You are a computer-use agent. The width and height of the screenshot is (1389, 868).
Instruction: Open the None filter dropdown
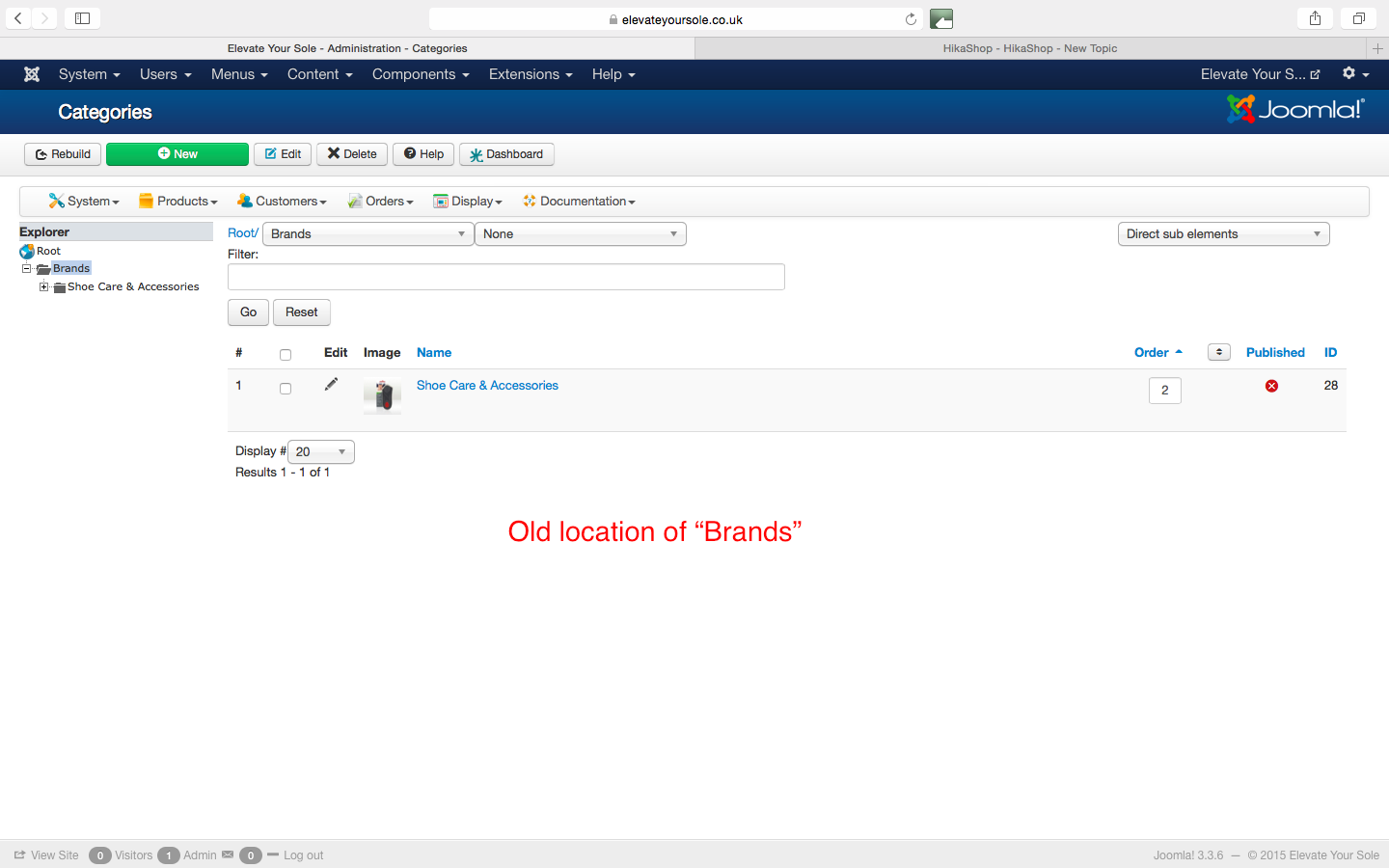click(x=581, y=234)
